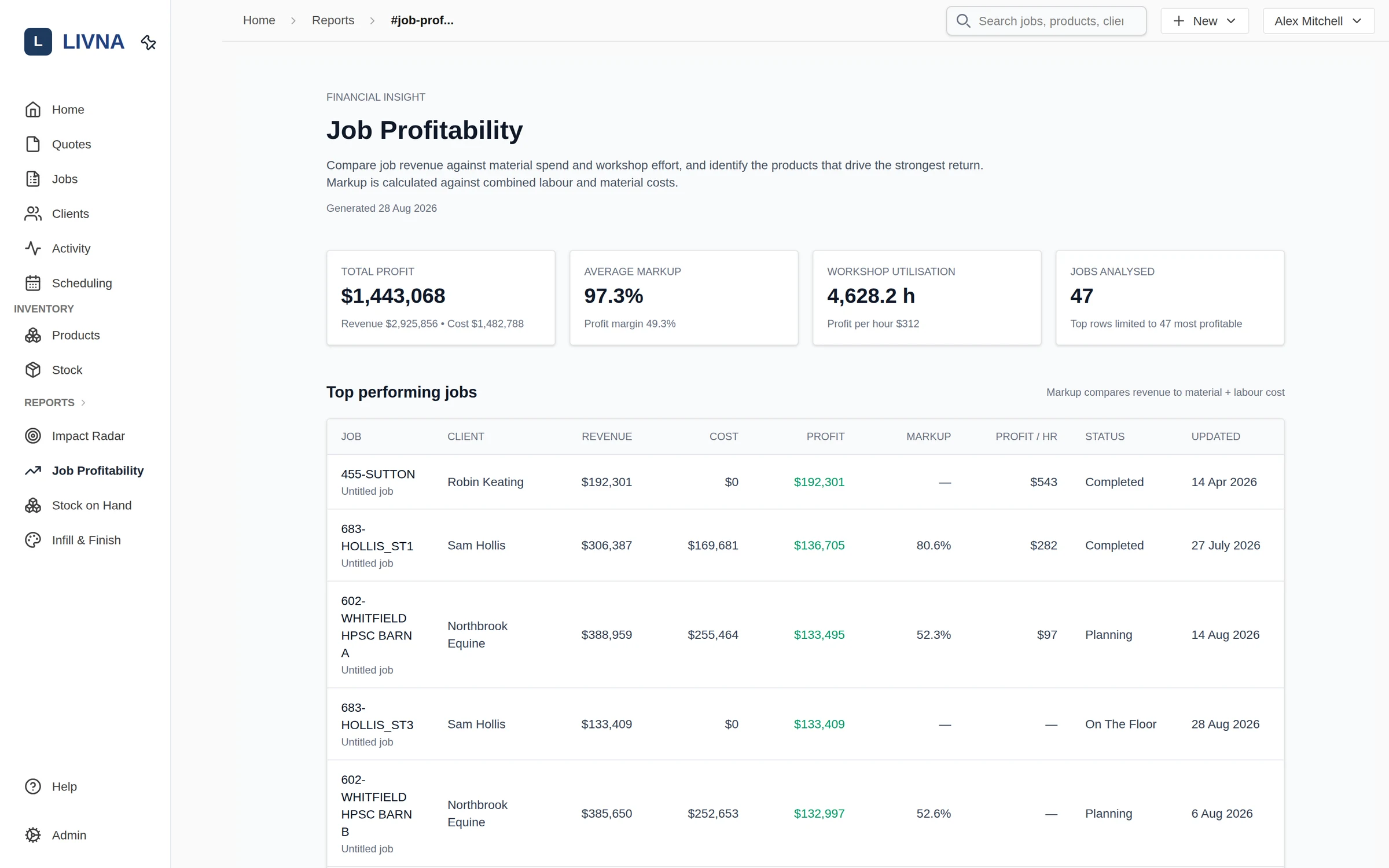Click the Products boxes icon
1389x868 pixels.
[x=33, y=335]
